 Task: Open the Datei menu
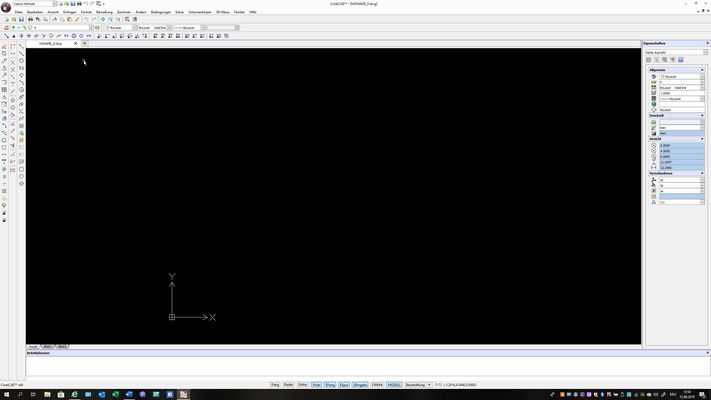coord(19,12)
